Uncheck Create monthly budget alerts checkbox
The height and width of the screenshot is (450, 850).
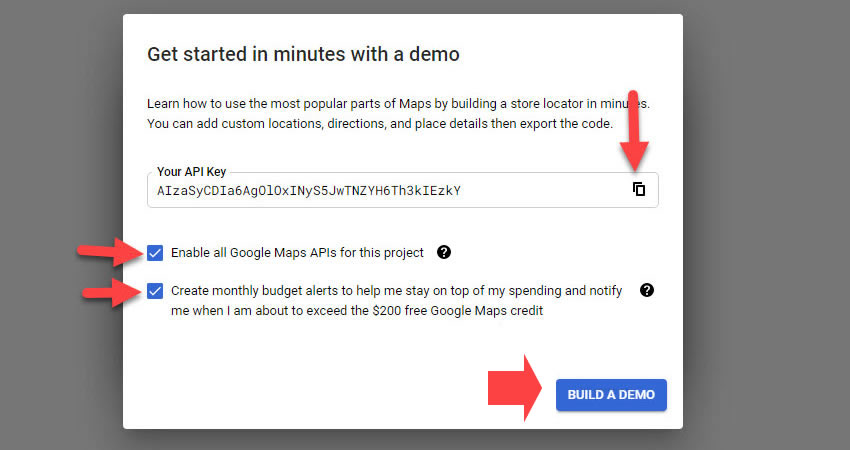(155, 291)
